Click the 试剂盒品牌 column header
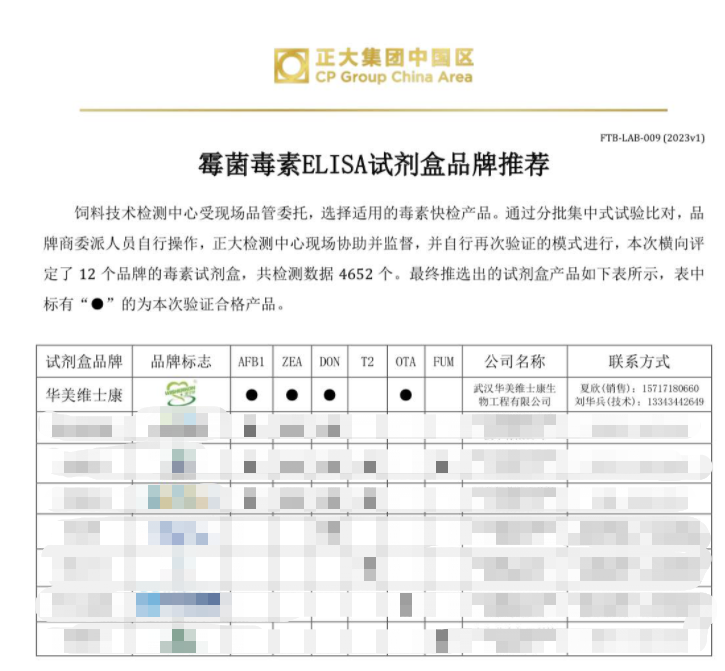 pos(84,361)
